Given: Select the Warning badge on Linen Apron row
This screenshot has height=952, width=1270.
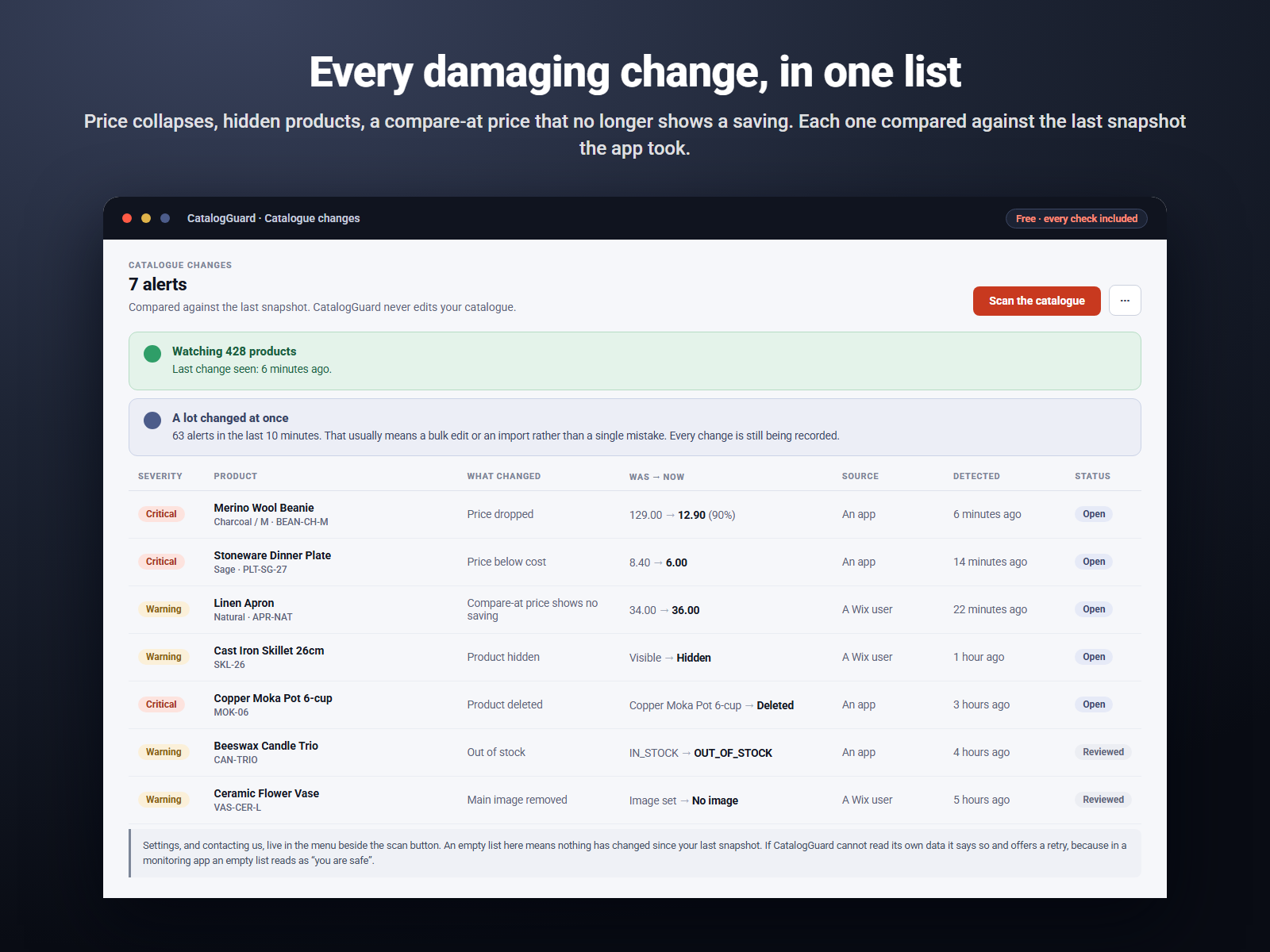Looking at the screenshot, I should coord(164,609).
